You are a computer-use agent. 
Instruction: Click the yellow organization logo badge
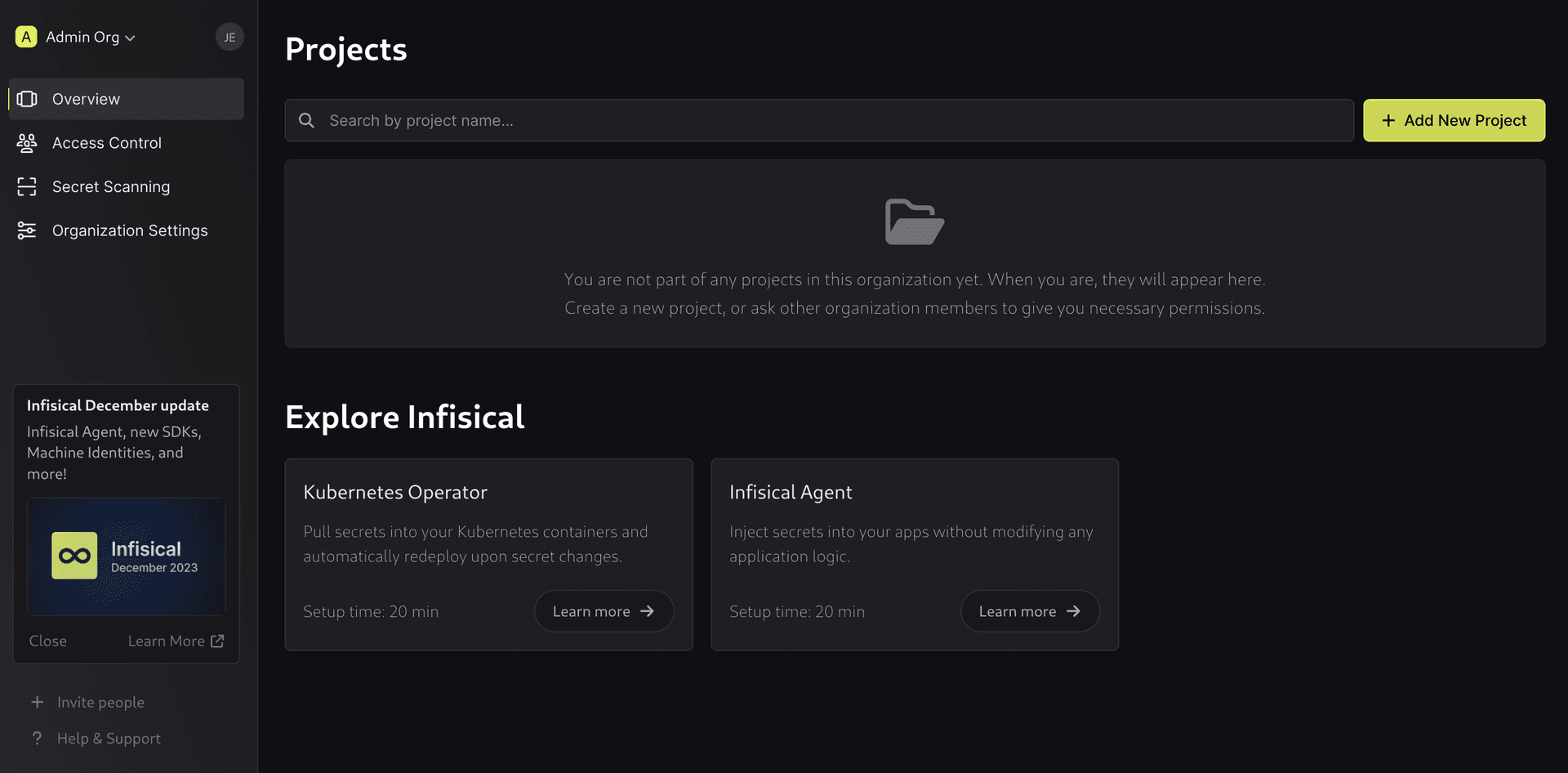pos(26,37)
